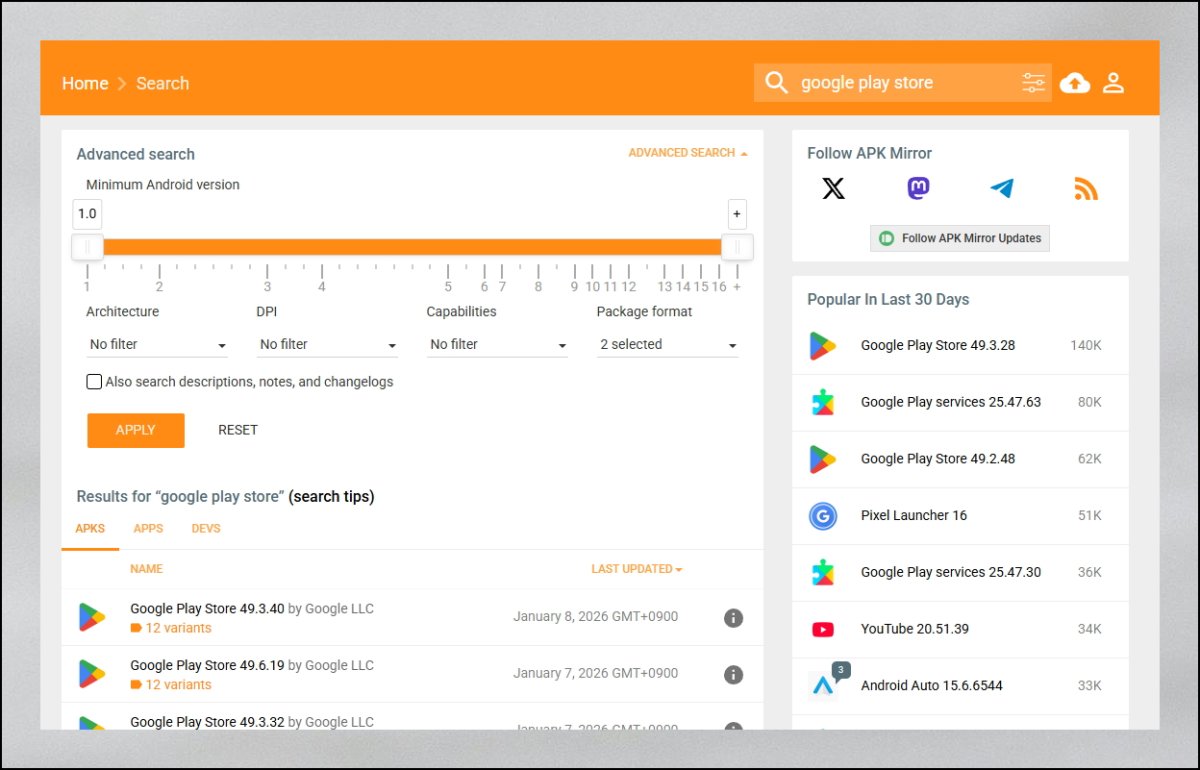Open the Architecture filter dropdown
This screenshot has width=1200, height=770.
(157, 344)
